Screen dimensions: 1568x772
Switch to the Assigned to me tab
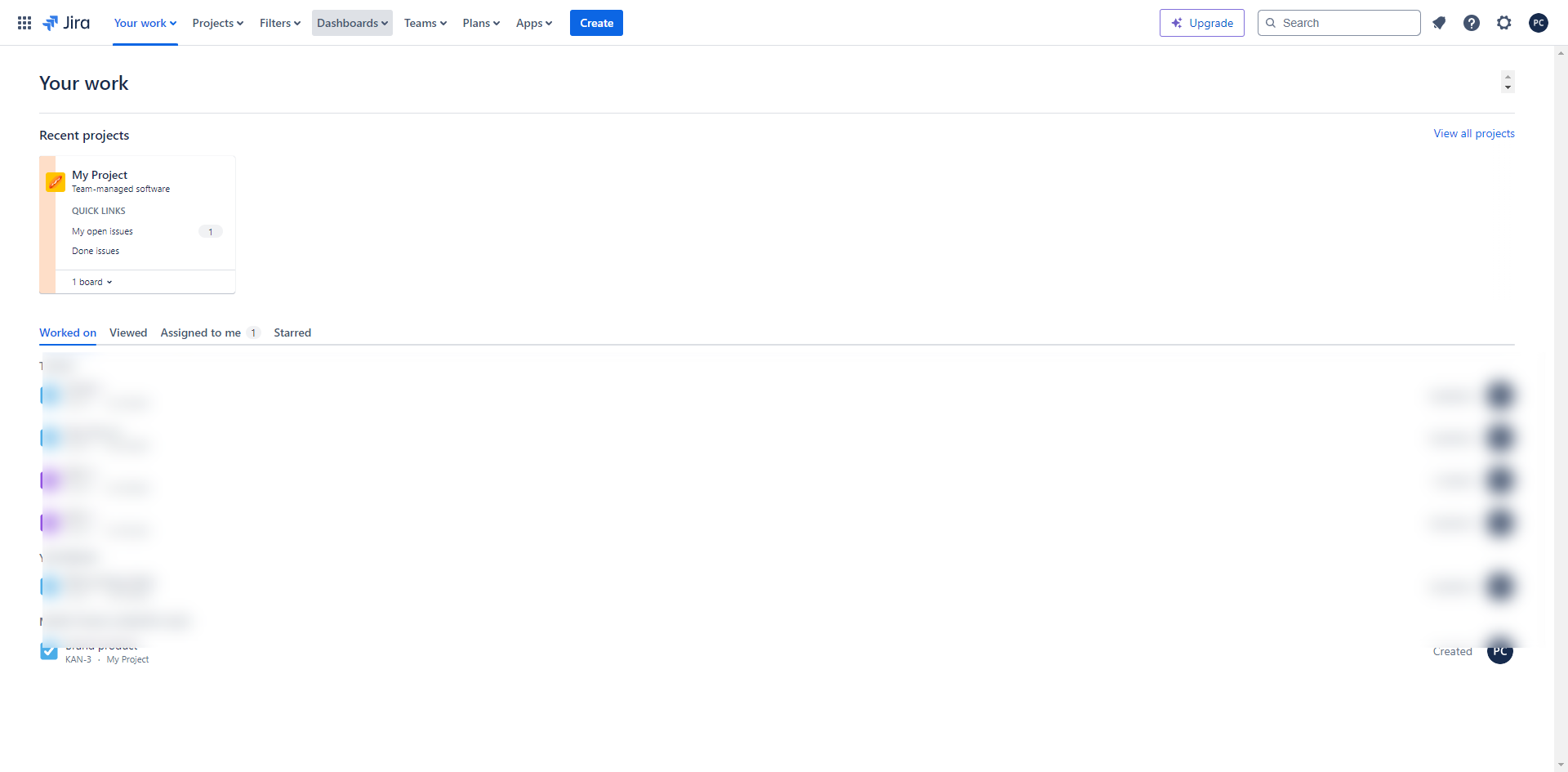click(x=201, y=332)
